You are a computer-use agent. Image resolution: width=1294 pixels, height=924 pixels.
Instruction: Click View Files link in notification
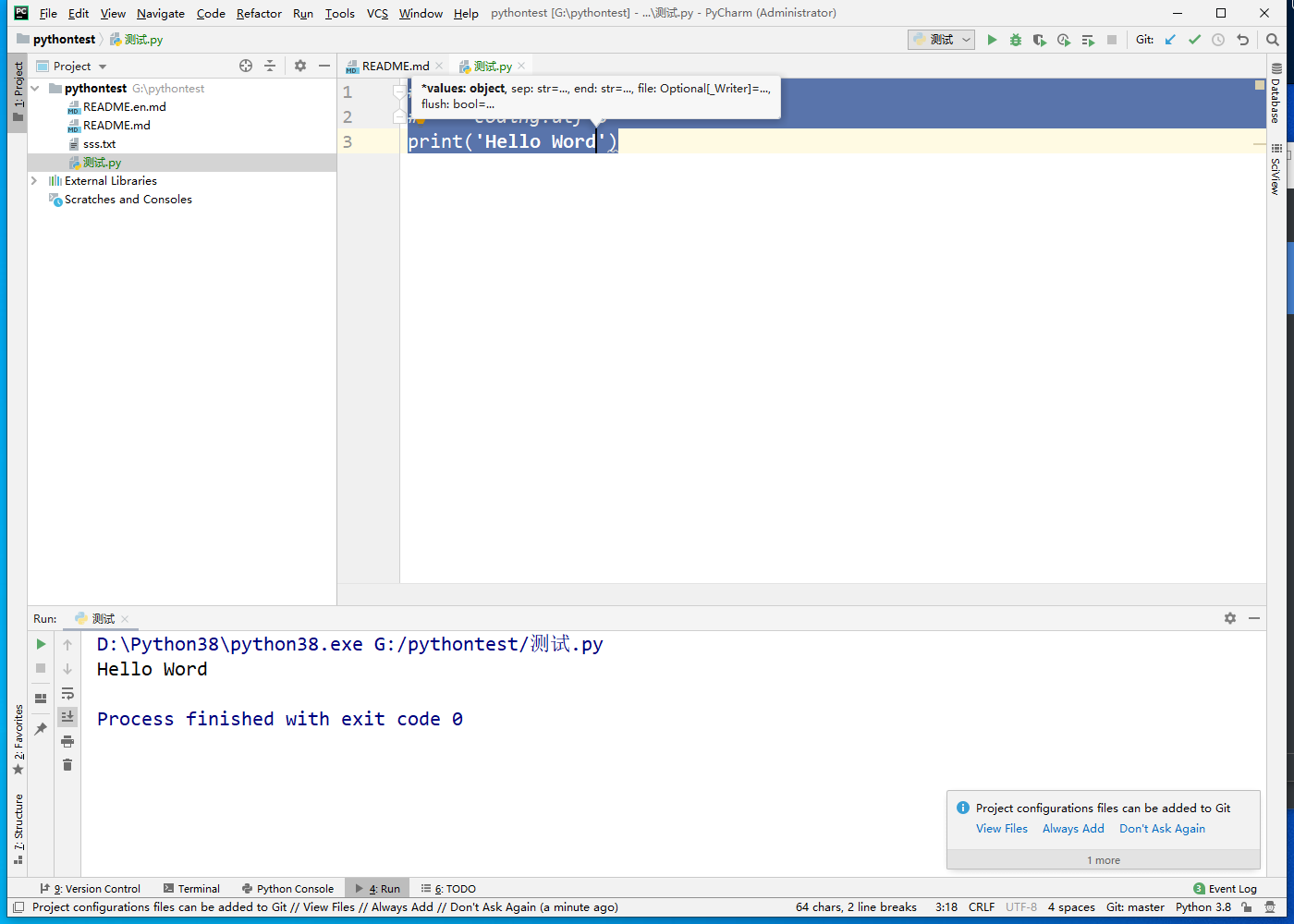(1002, 829)
